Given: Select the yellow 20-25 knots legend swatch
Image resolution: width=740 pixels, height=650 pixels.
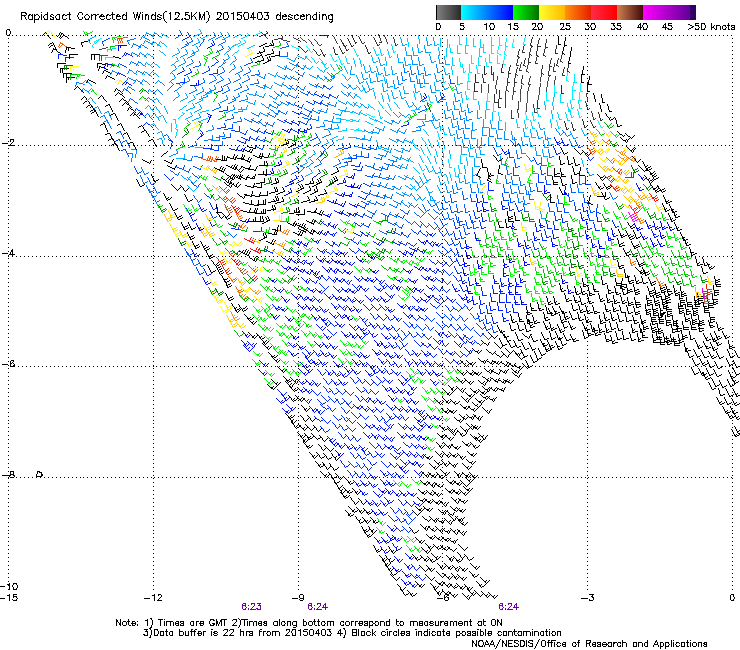Looking at the screenshot, I should (x=552, y=12).
